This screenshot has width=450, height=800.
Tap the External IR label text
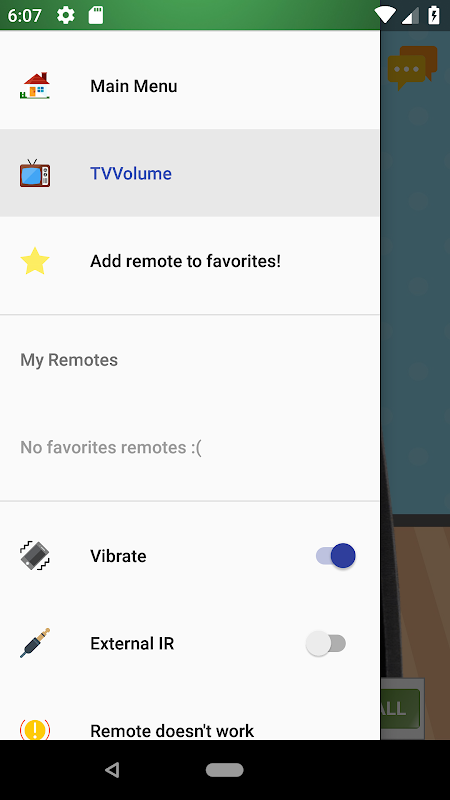click(132, 643)
